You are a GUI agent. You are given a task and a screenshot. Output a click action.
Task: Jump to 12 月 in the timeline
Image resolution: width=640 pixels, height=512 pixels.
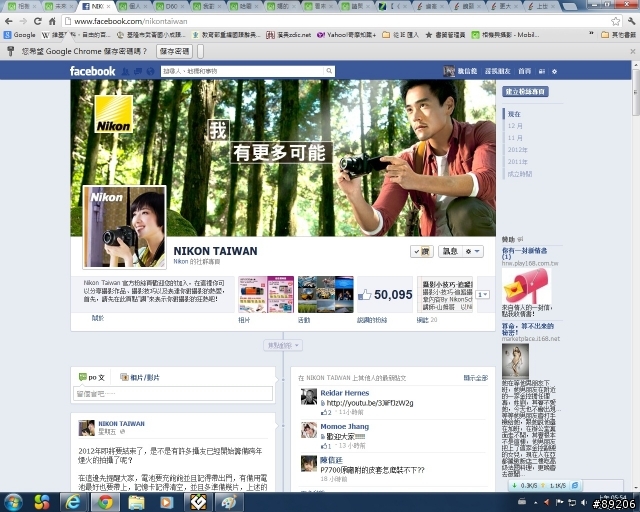[x=515, y=126]
